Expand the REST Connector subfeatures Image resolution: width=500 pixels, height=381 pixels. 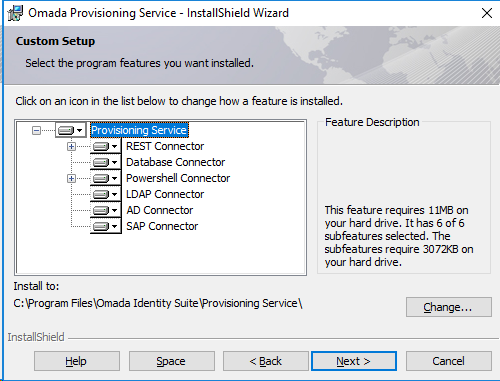71,146
